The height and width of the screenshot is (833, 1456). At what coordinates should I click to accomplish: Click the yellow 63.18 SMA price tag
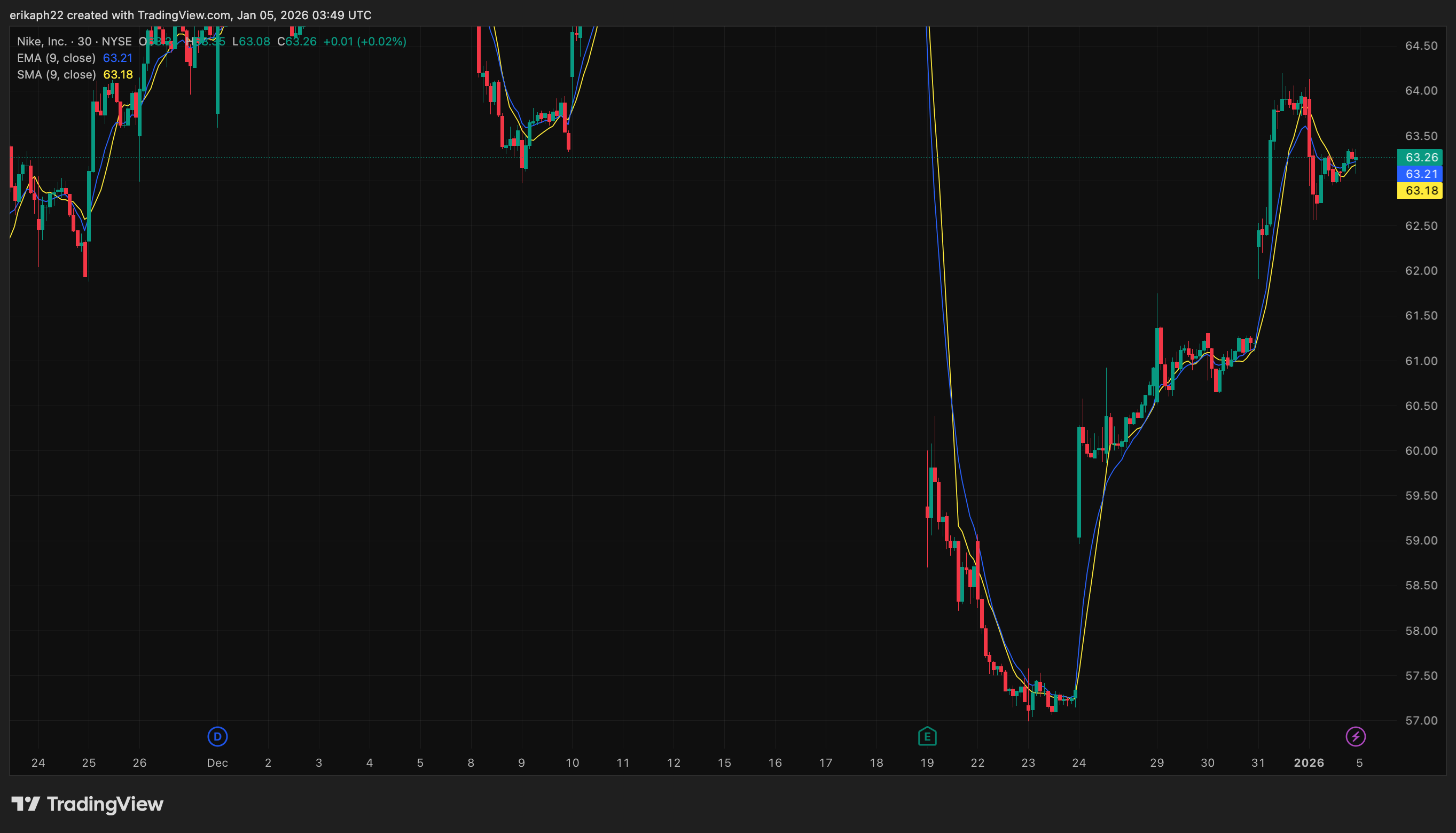(x=1420, y=191)
